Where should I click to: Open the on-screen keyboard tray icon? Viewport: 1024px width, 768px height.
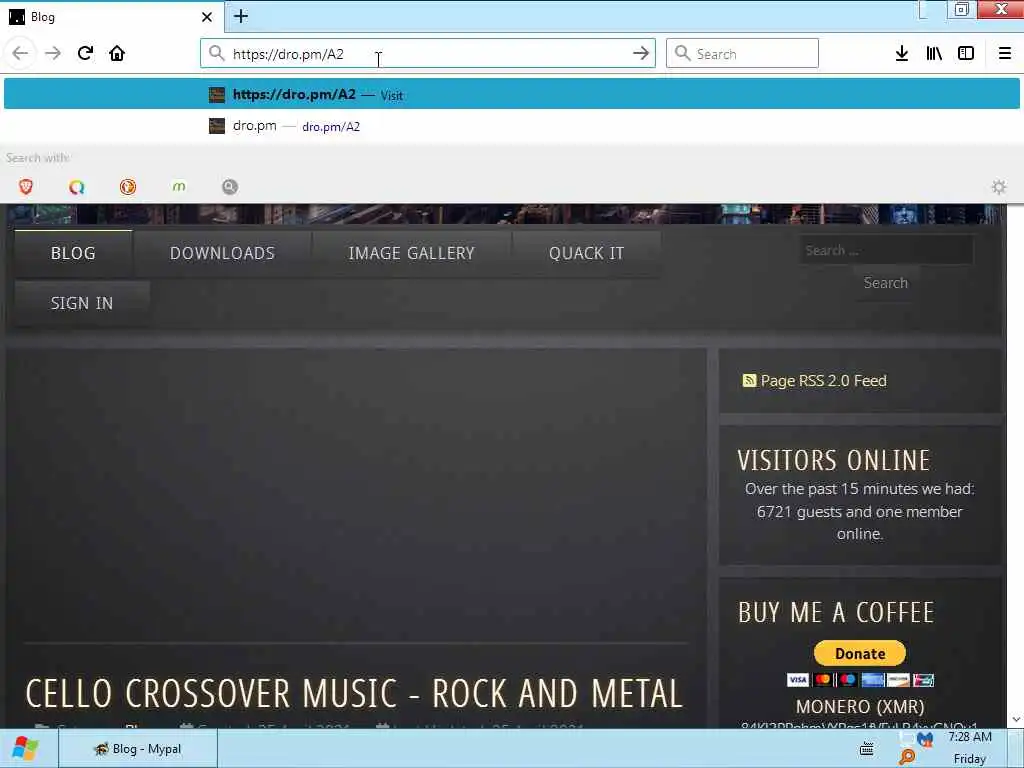(867, 749)
